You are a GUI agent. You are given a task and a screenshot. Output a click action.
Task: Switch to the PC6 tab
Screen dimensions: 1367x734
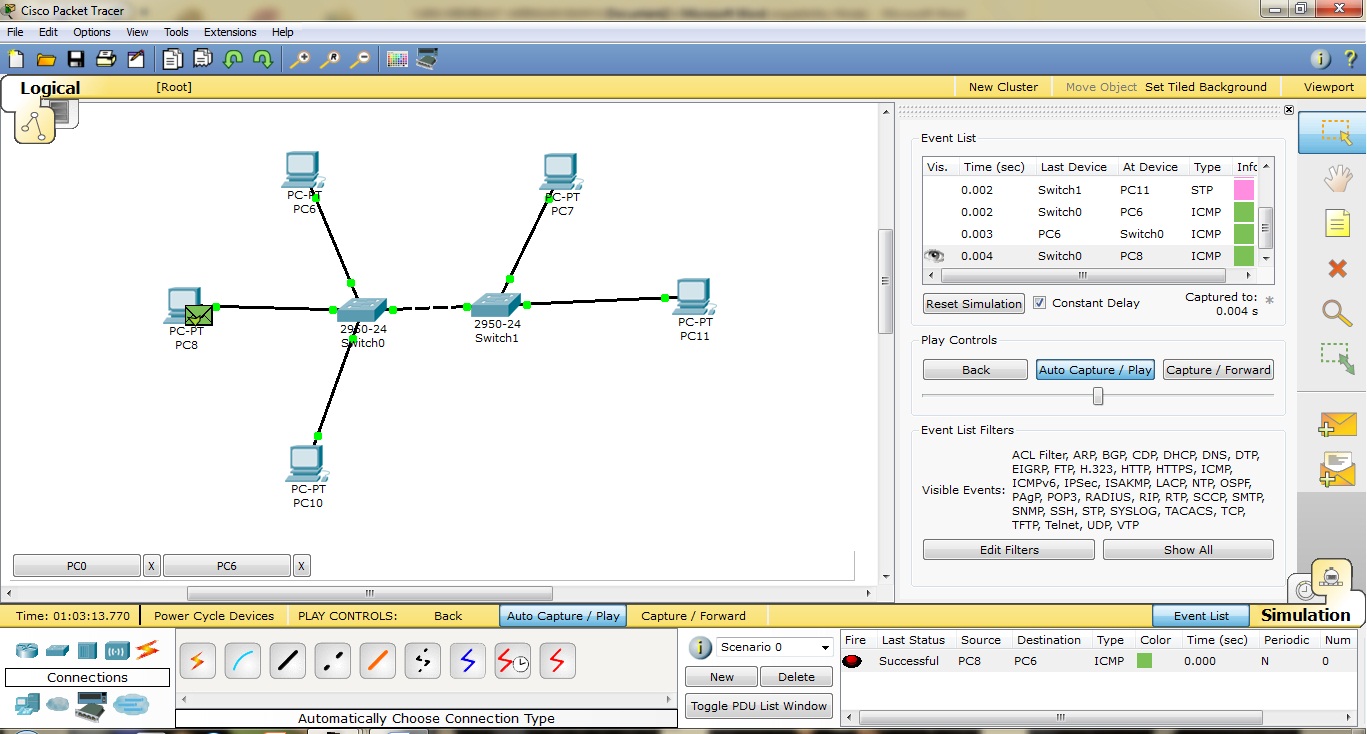[226, 565]
